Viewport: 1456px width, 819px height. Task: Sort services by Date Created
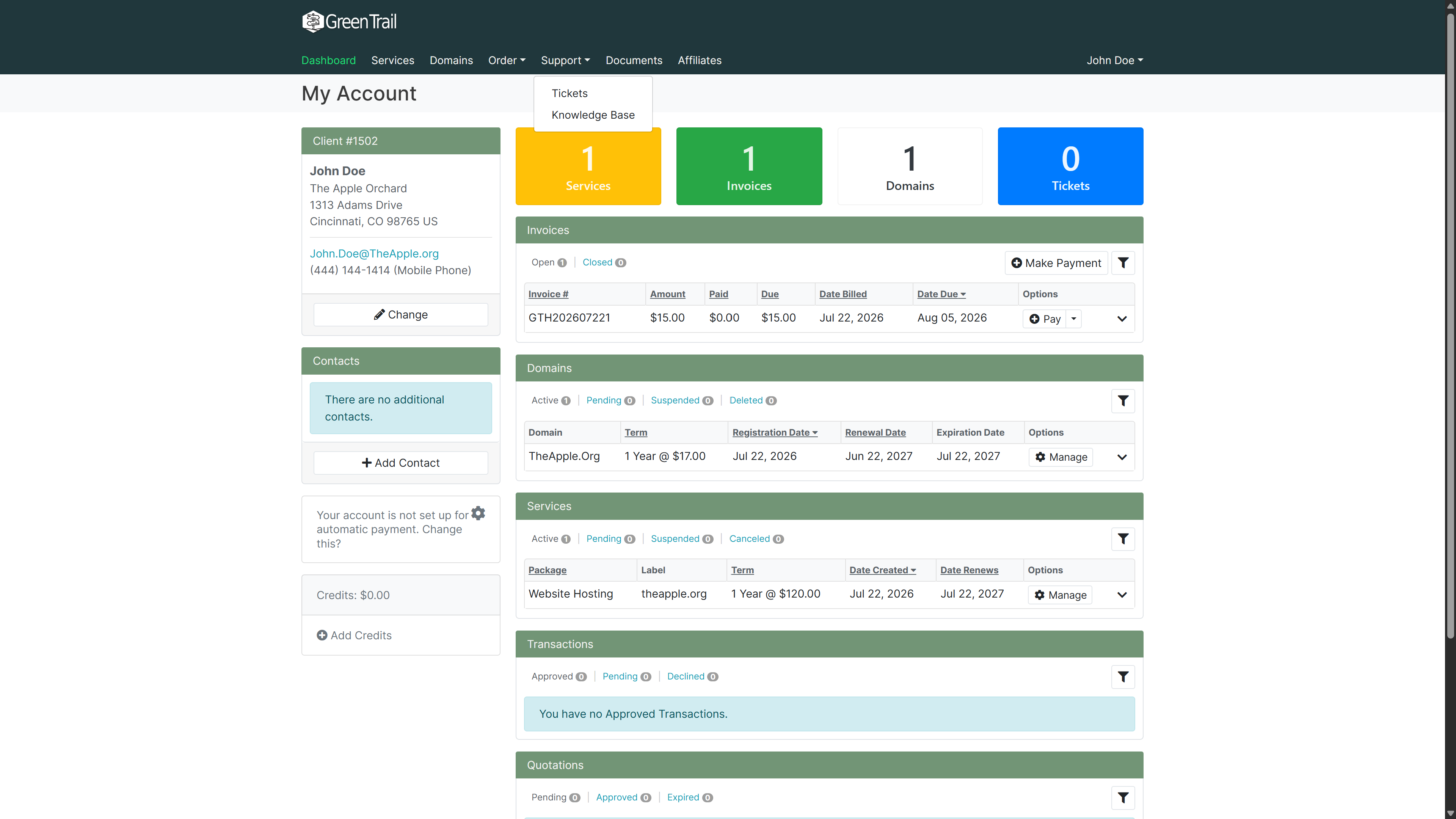(882, 570)
